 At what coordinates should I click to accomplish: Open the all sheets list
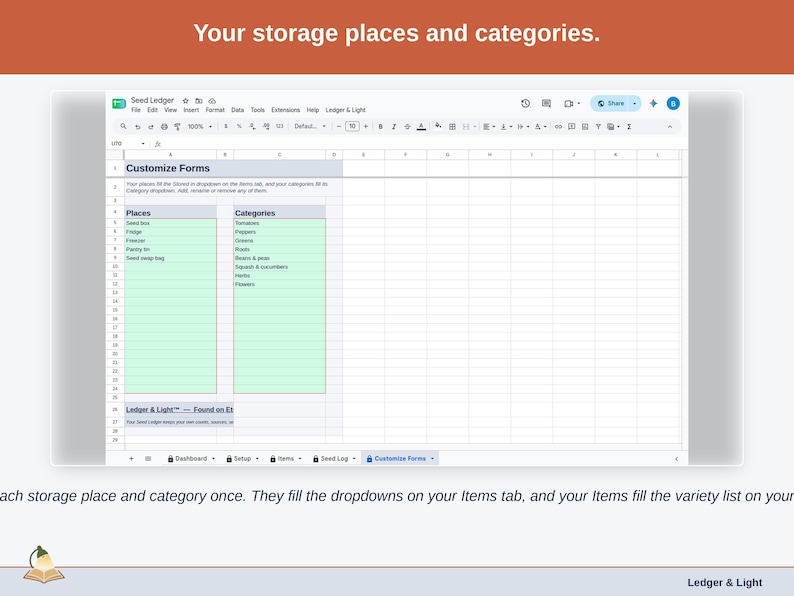point(148,458)
